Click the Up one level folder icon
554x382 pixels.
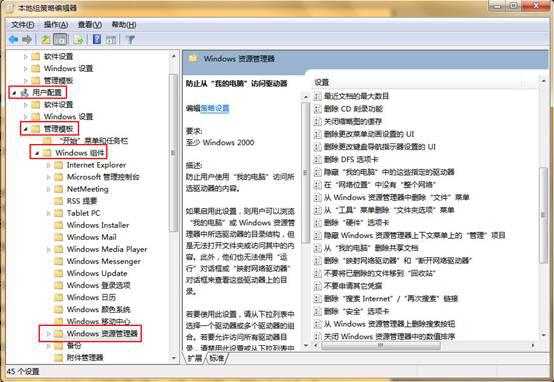(x=45, y=40)
